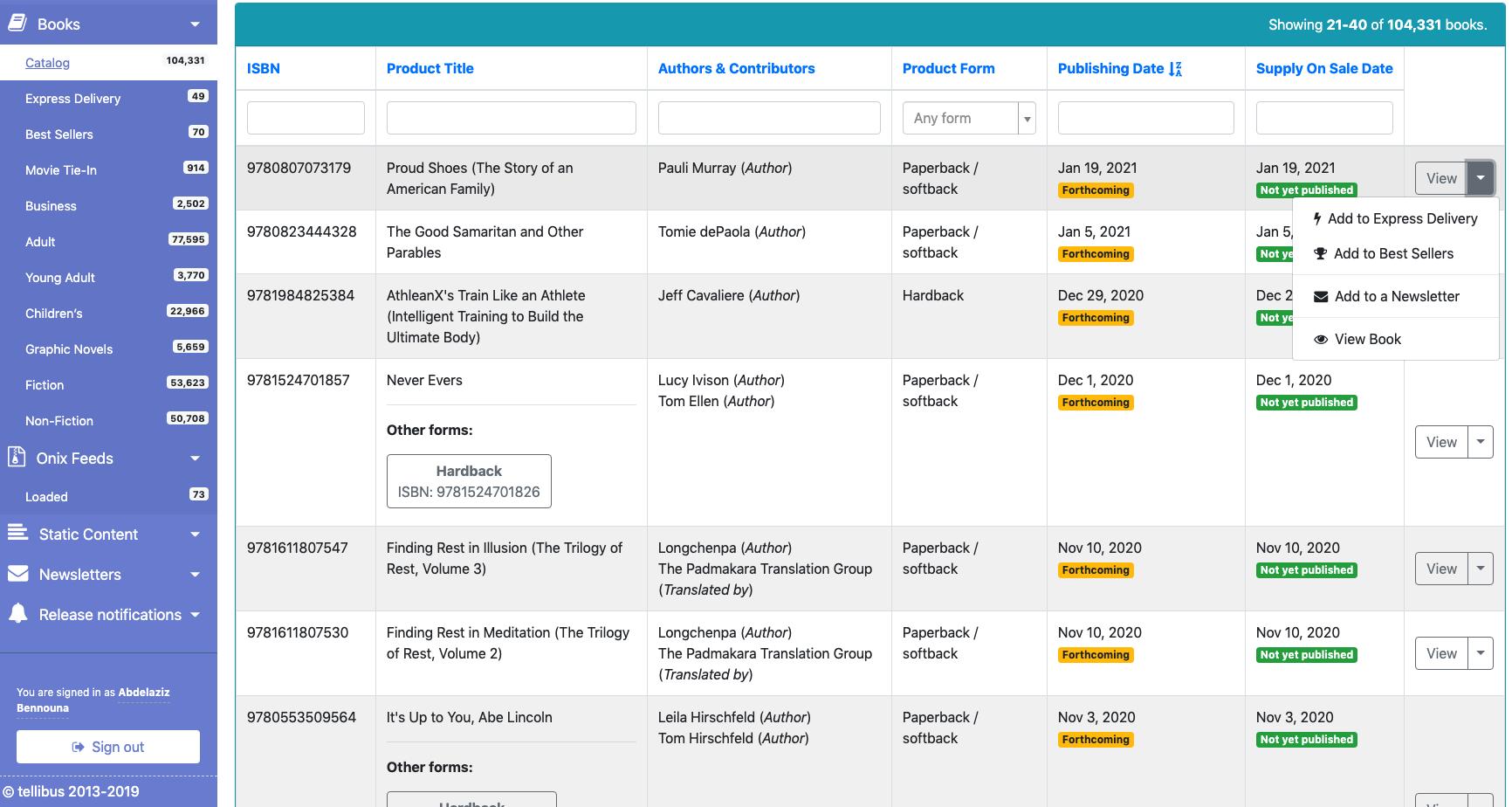Select View Book menu option

click(1395, 339)
